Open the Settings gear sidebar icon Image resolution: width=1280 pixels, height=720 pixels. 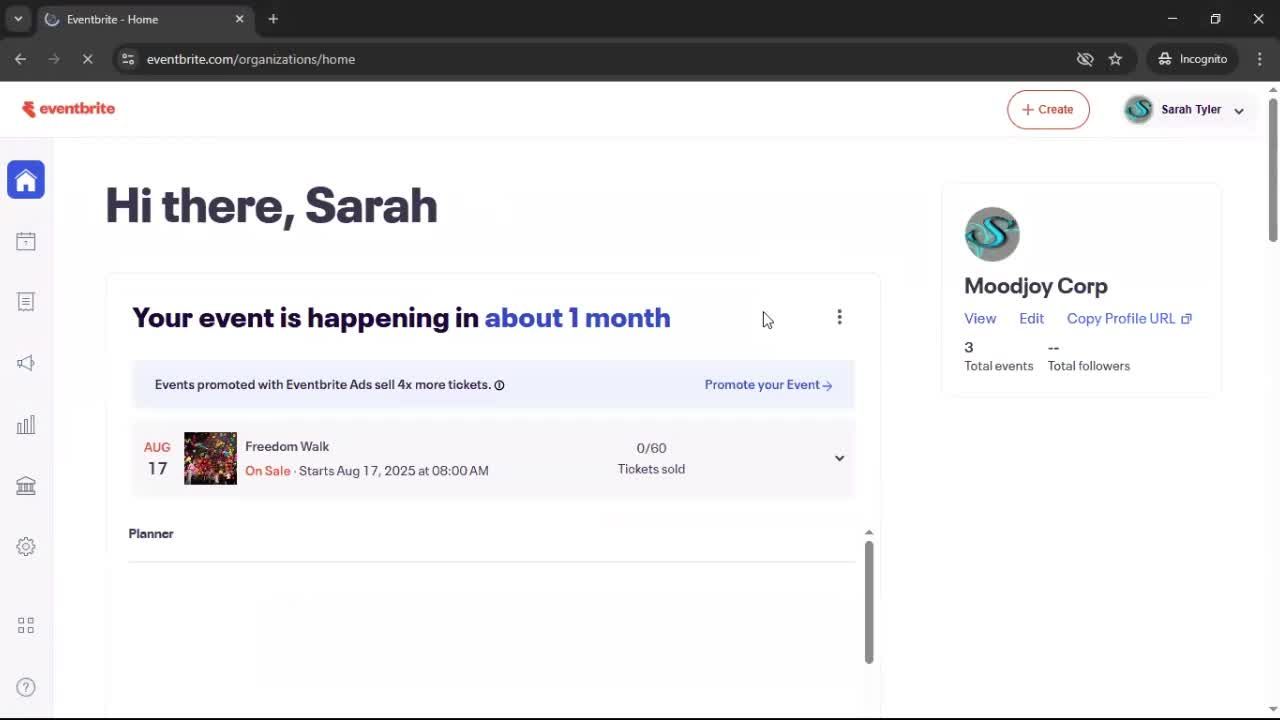[26, 547]
